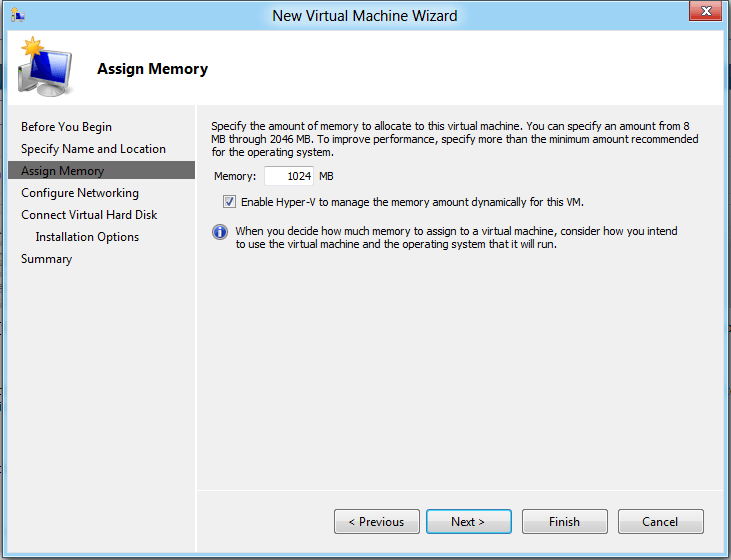Select the Installation Options sub-step
Image resolution: width=731 pixels, height=560 pixels.
(x=87, y=237)
